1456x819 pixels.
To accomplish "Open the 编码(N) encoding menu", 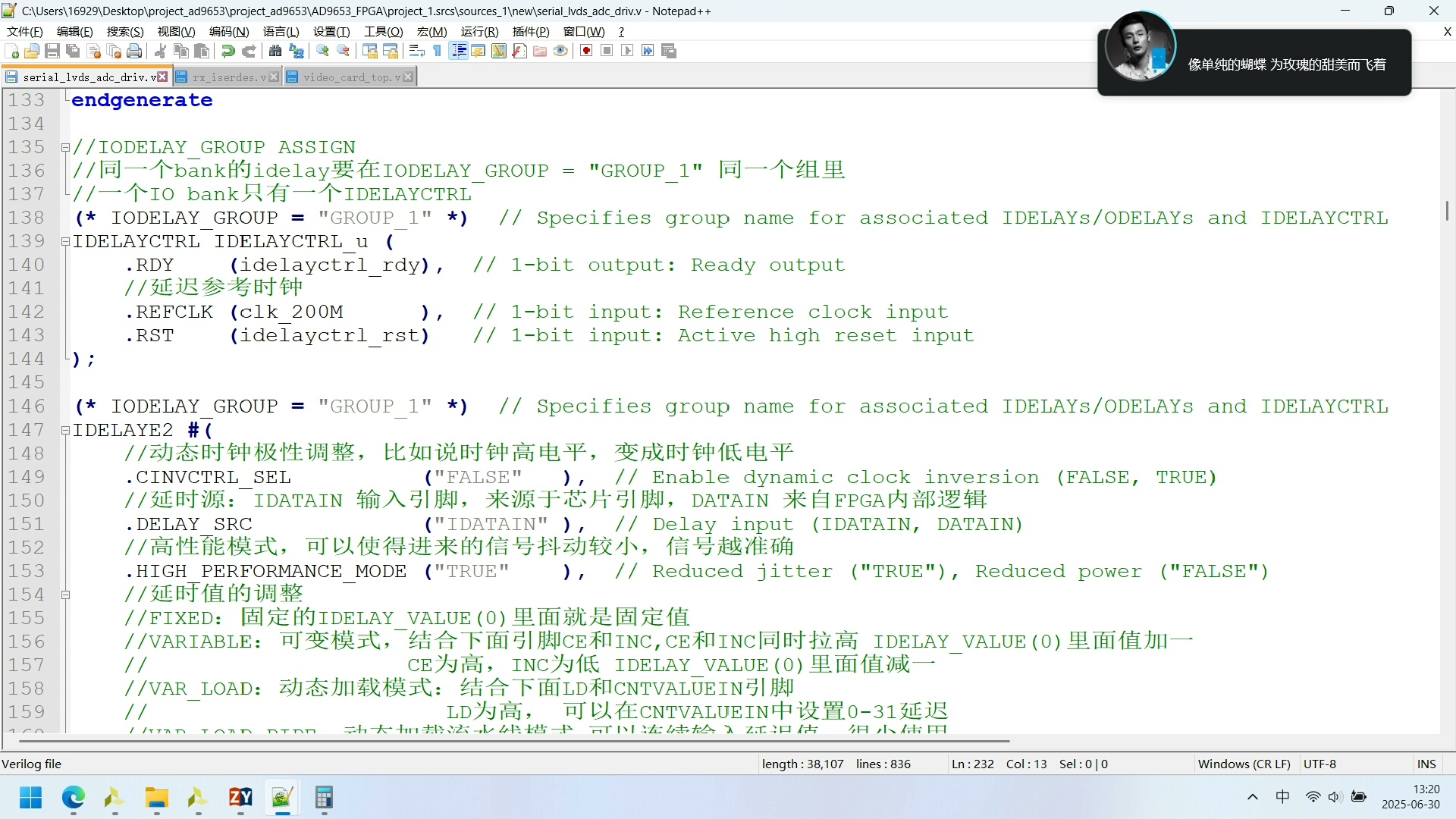I will pyautogui.click(x=228, y=31).
